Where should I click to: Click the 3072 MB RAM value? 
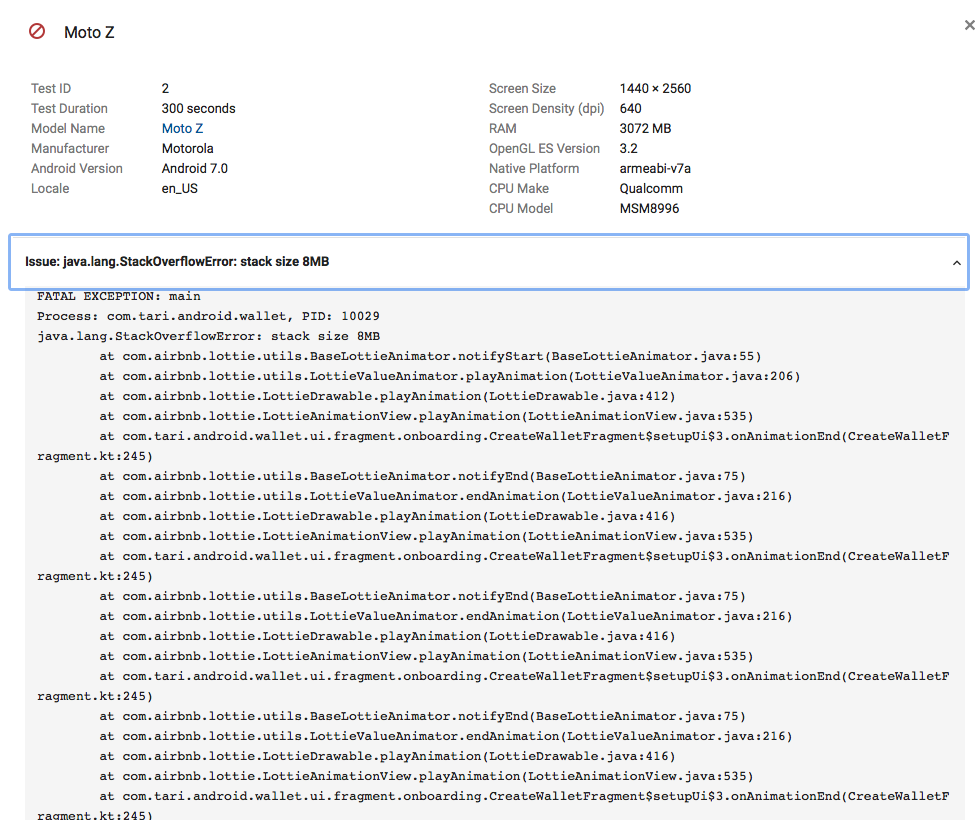click(645, 128)
